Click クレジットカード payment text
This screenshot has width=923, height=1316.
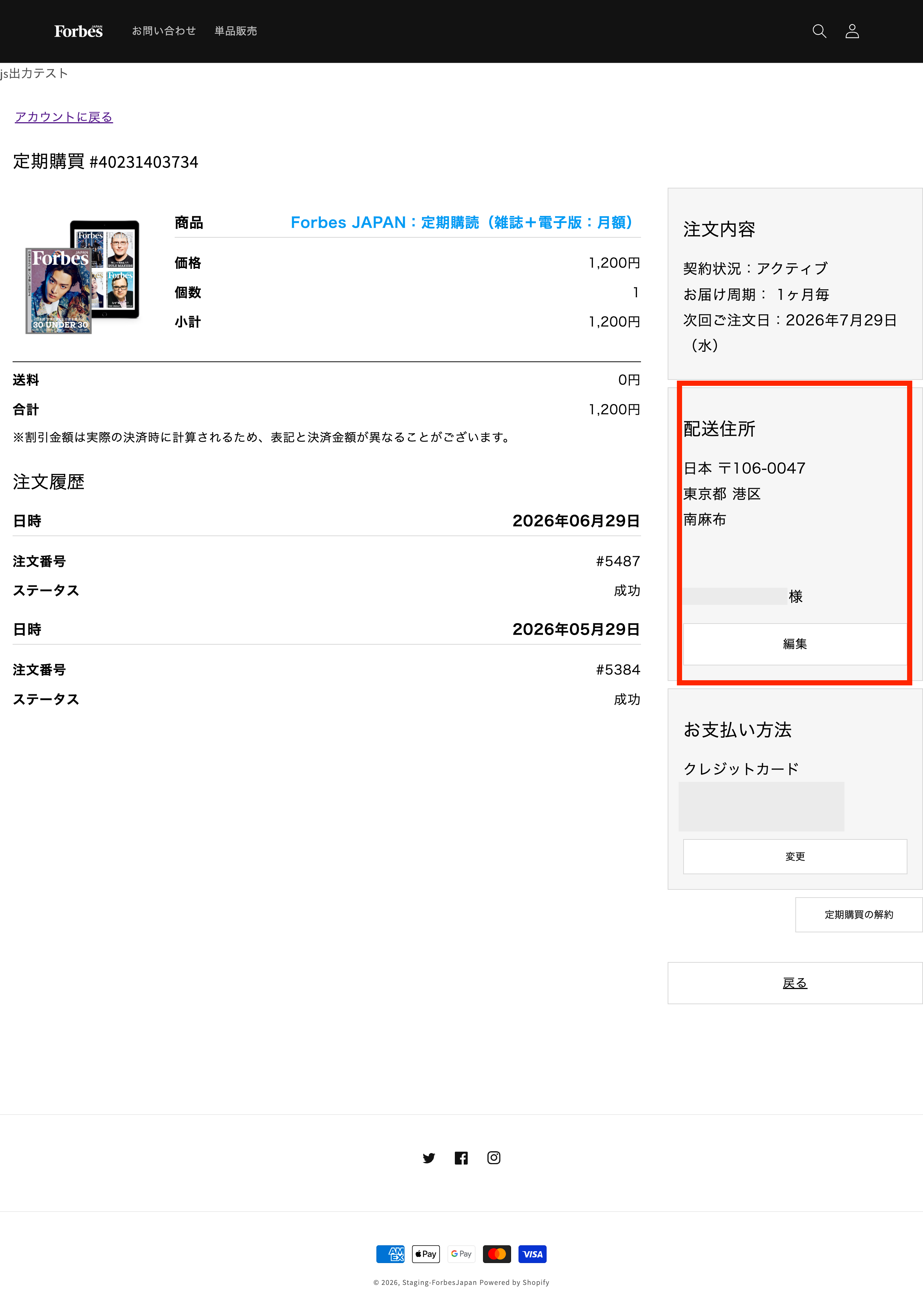point(741,769)
